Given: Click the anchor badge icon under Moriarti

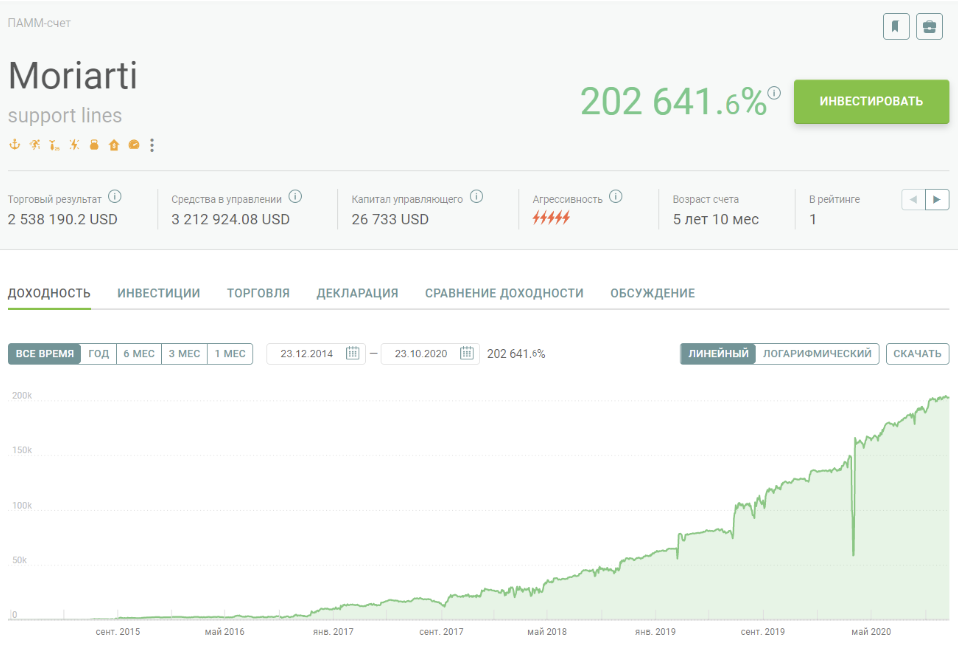Looking at the screenshot, I should point(14,145).
